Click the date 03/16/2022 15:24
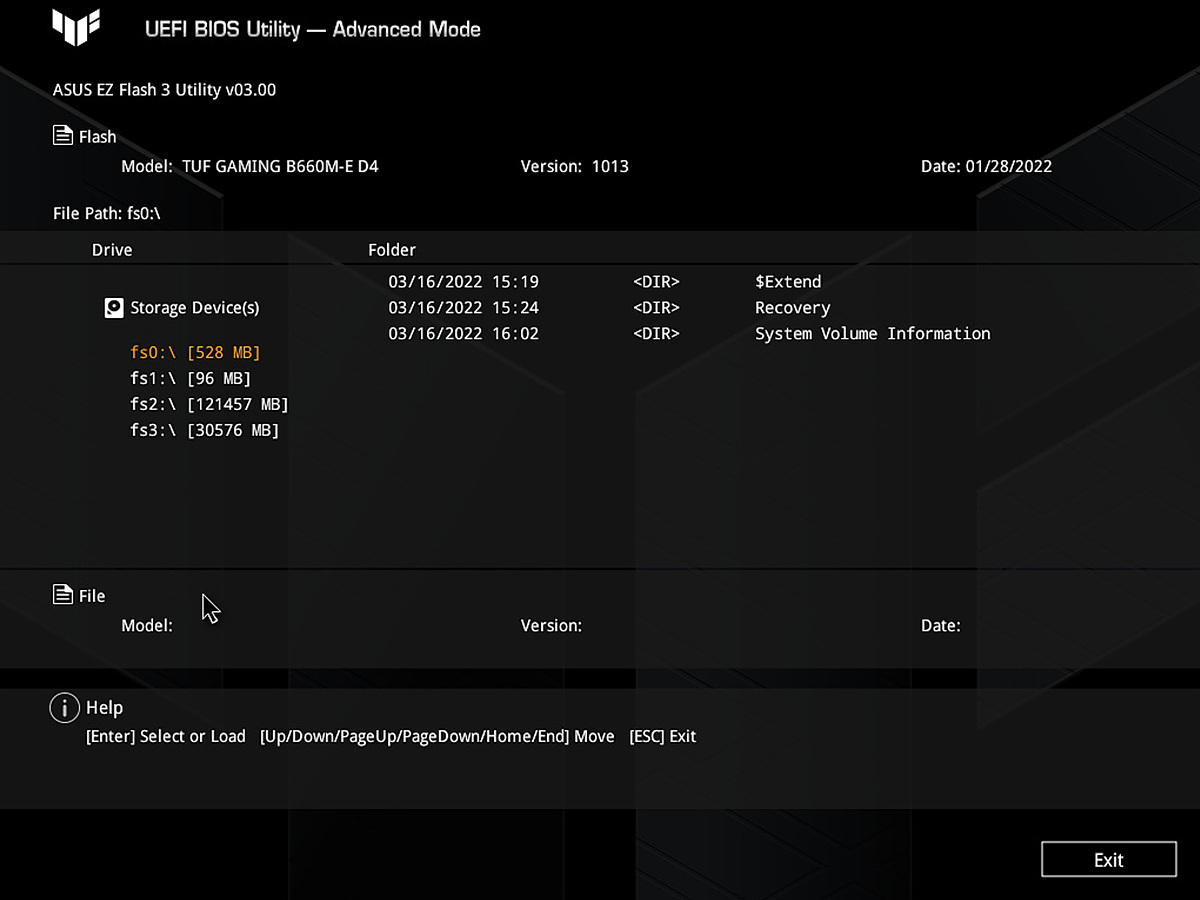This screenshot has width=1200, height=900. coord(463,308)
